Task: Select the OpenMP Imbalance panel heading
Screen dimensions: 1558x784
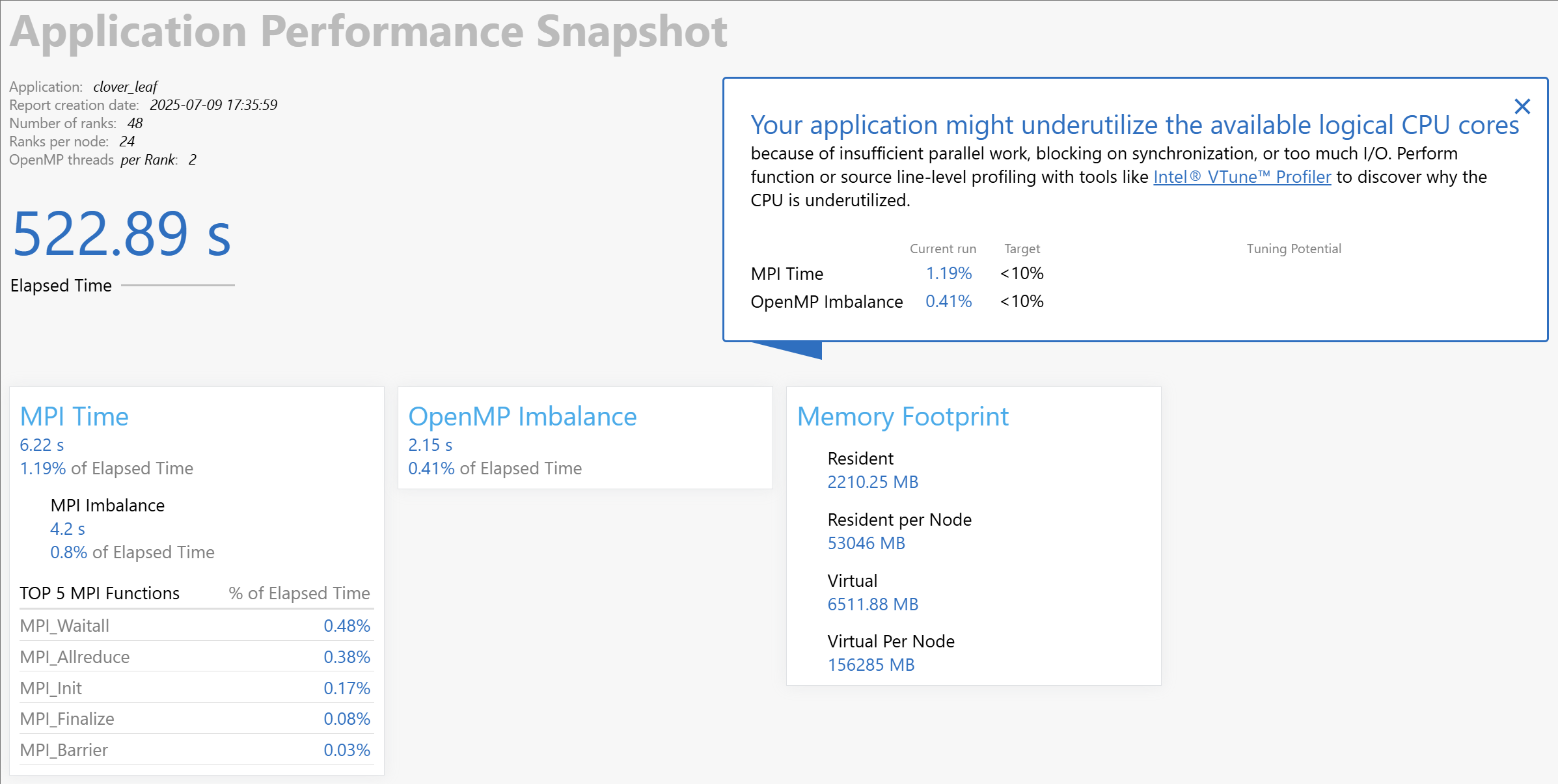Action: coord(522,416)
